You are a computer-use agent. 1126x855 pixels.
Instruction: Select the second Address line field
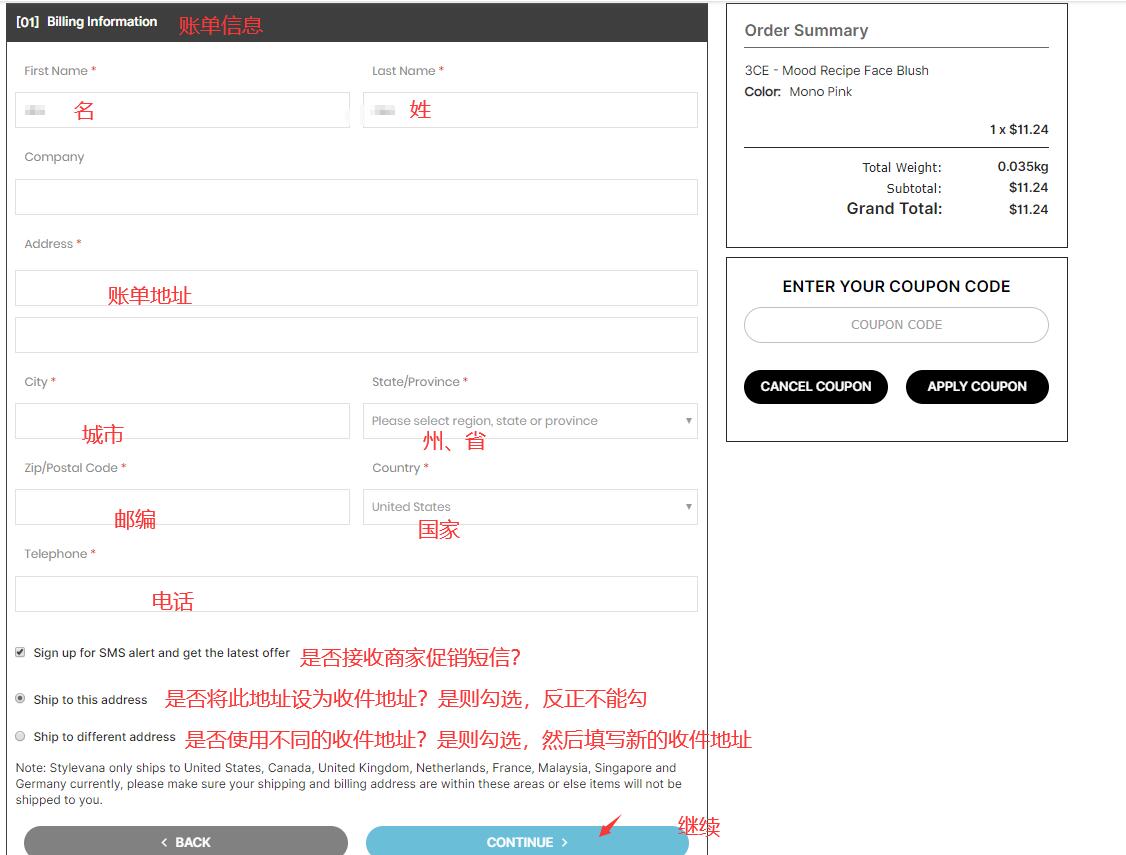[x=356, y=335]
